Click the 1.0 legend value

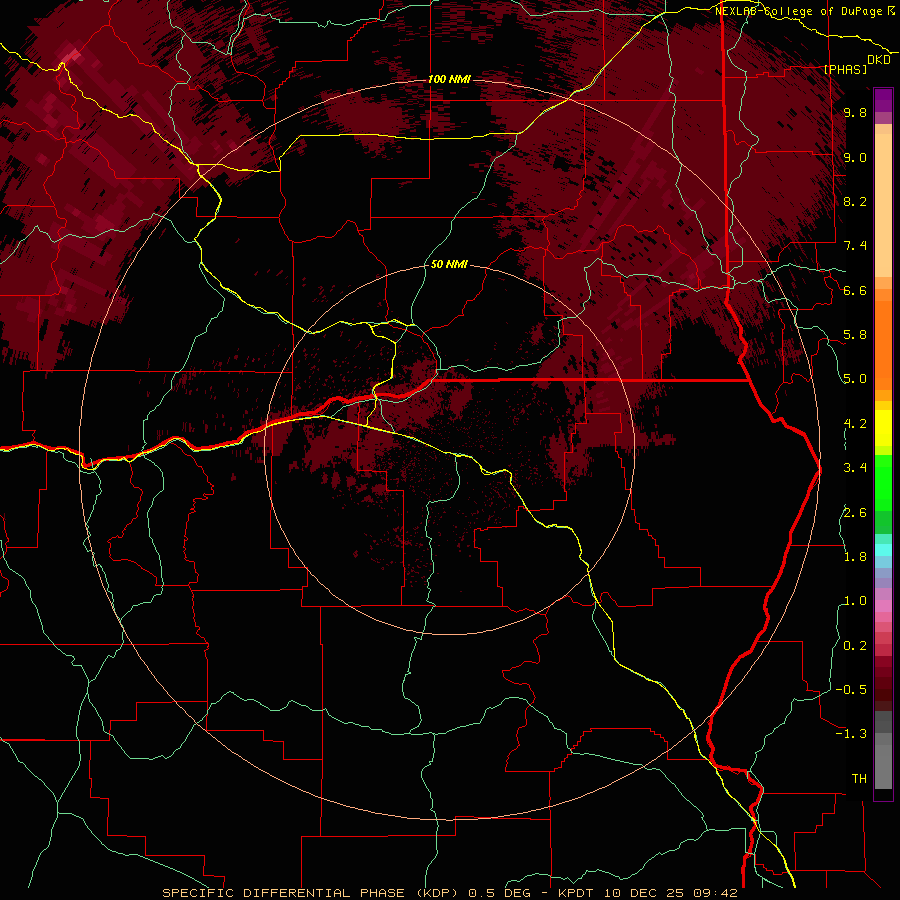click(855, 601)
